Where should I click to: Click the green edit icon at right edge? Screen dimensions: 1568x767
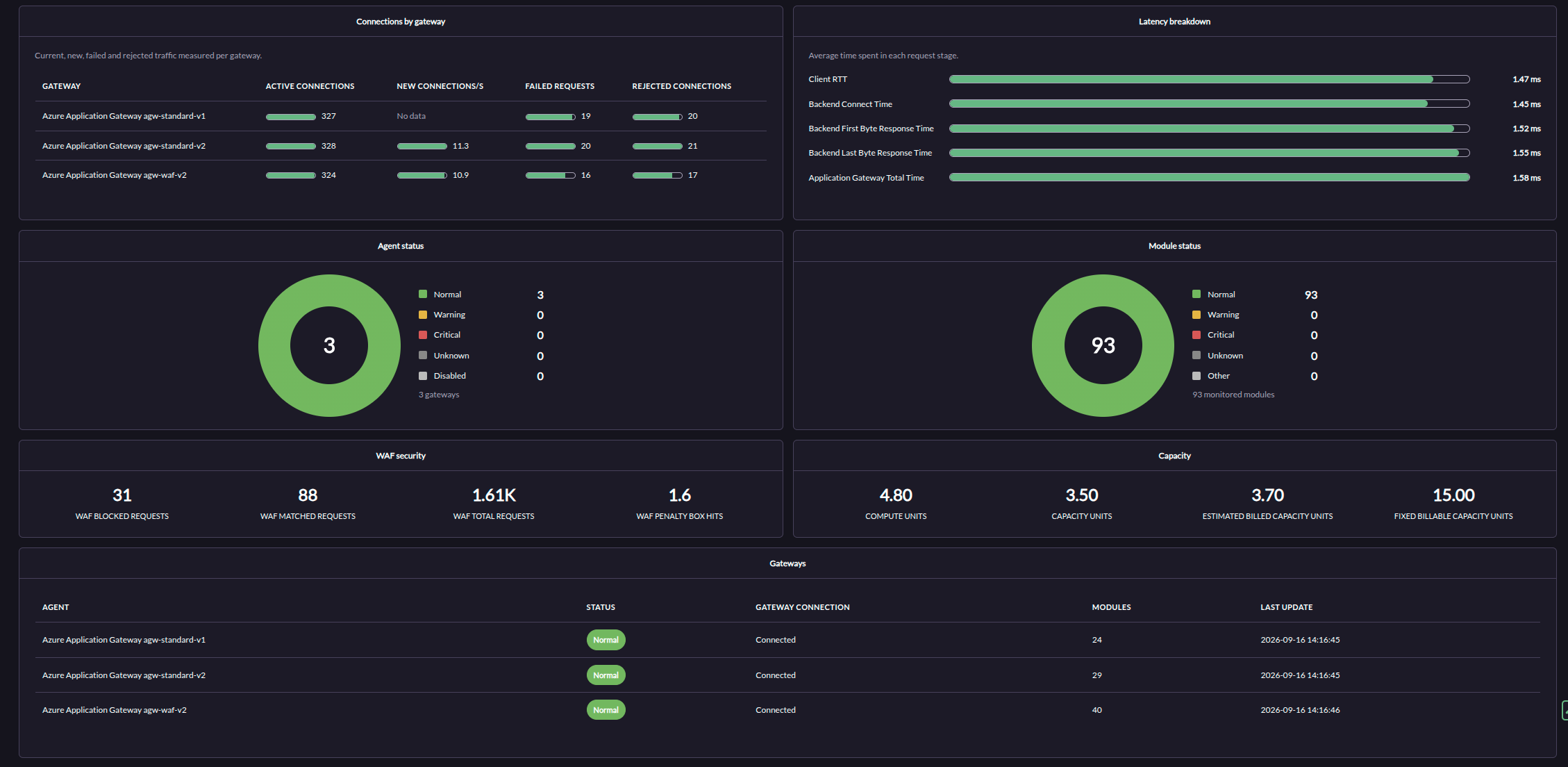1565,710
